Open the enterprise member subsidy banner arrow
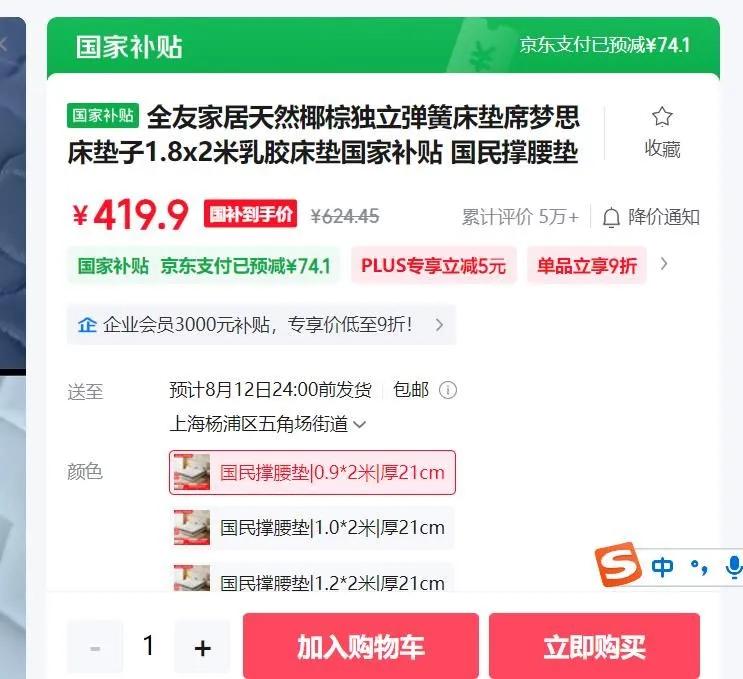This screenshot has height=679, width=743. [439, 325]
